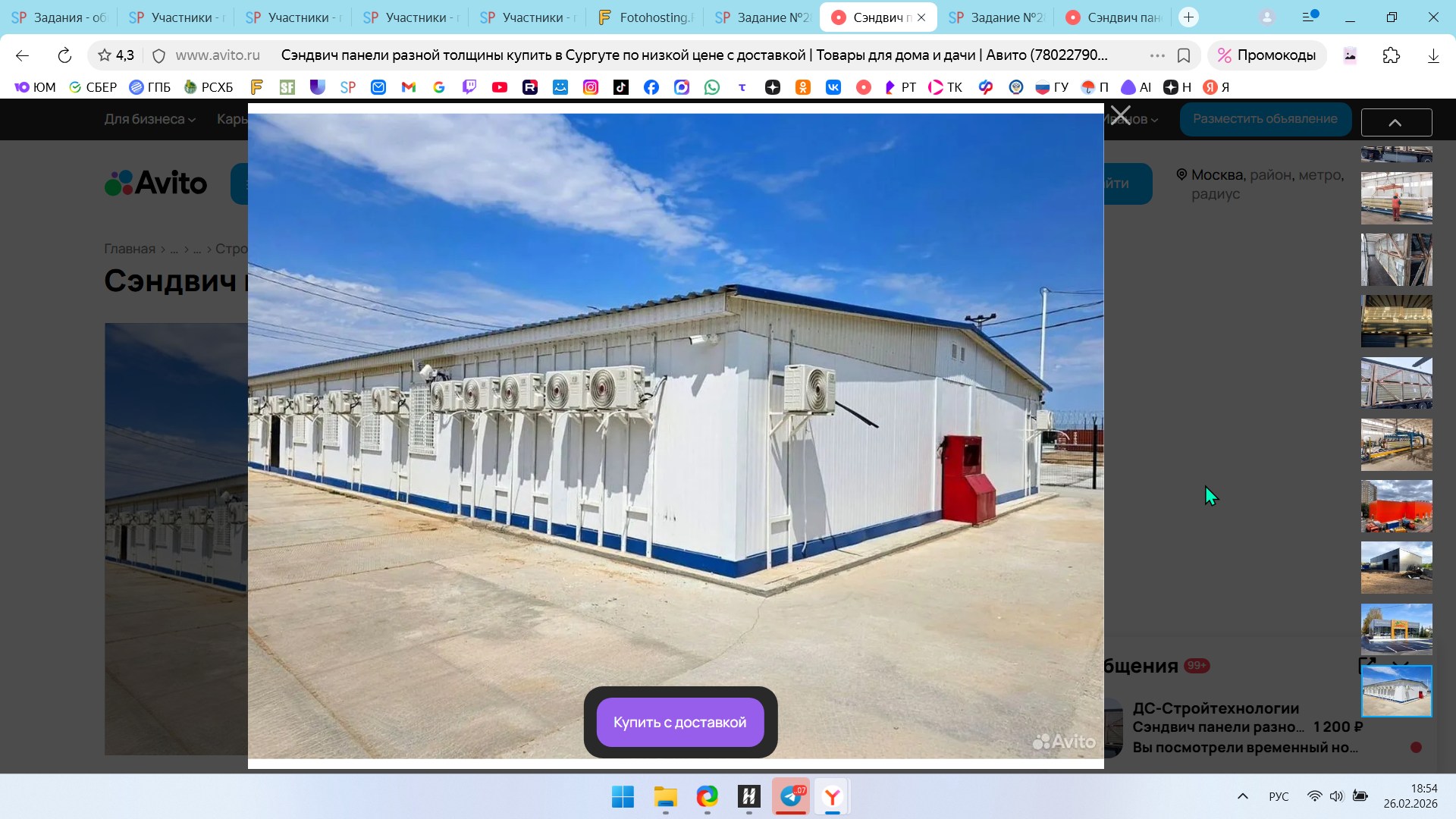The image size is (1456, 819).
Task: Open WhatsApp bookmark icon
Action: click(711, 87)
